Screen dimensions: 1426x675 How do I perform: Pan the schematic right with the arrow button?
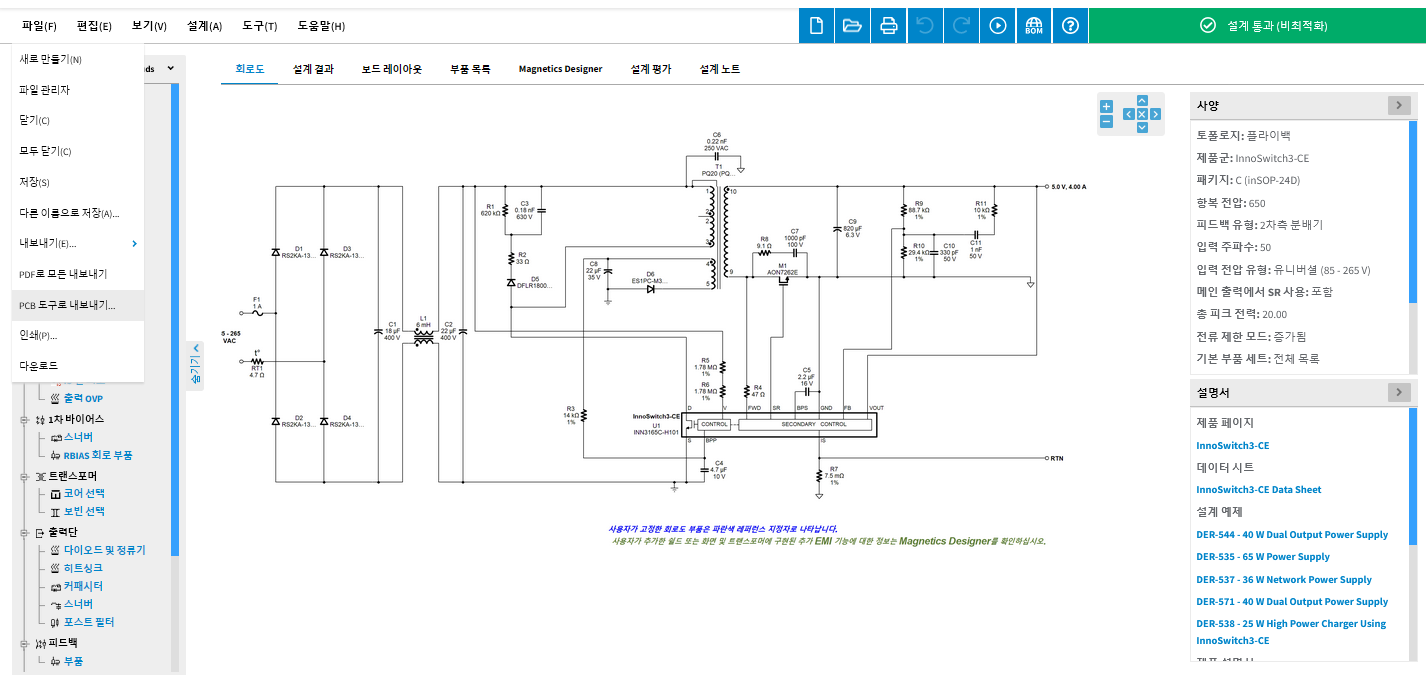(x=1156, y=114)
